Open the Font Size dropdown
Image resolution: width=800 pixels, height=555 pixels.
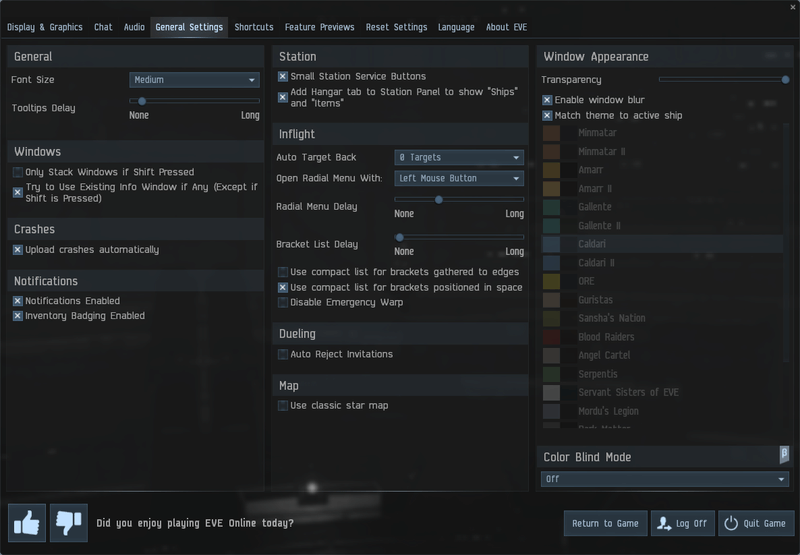(x=194, y=80)
